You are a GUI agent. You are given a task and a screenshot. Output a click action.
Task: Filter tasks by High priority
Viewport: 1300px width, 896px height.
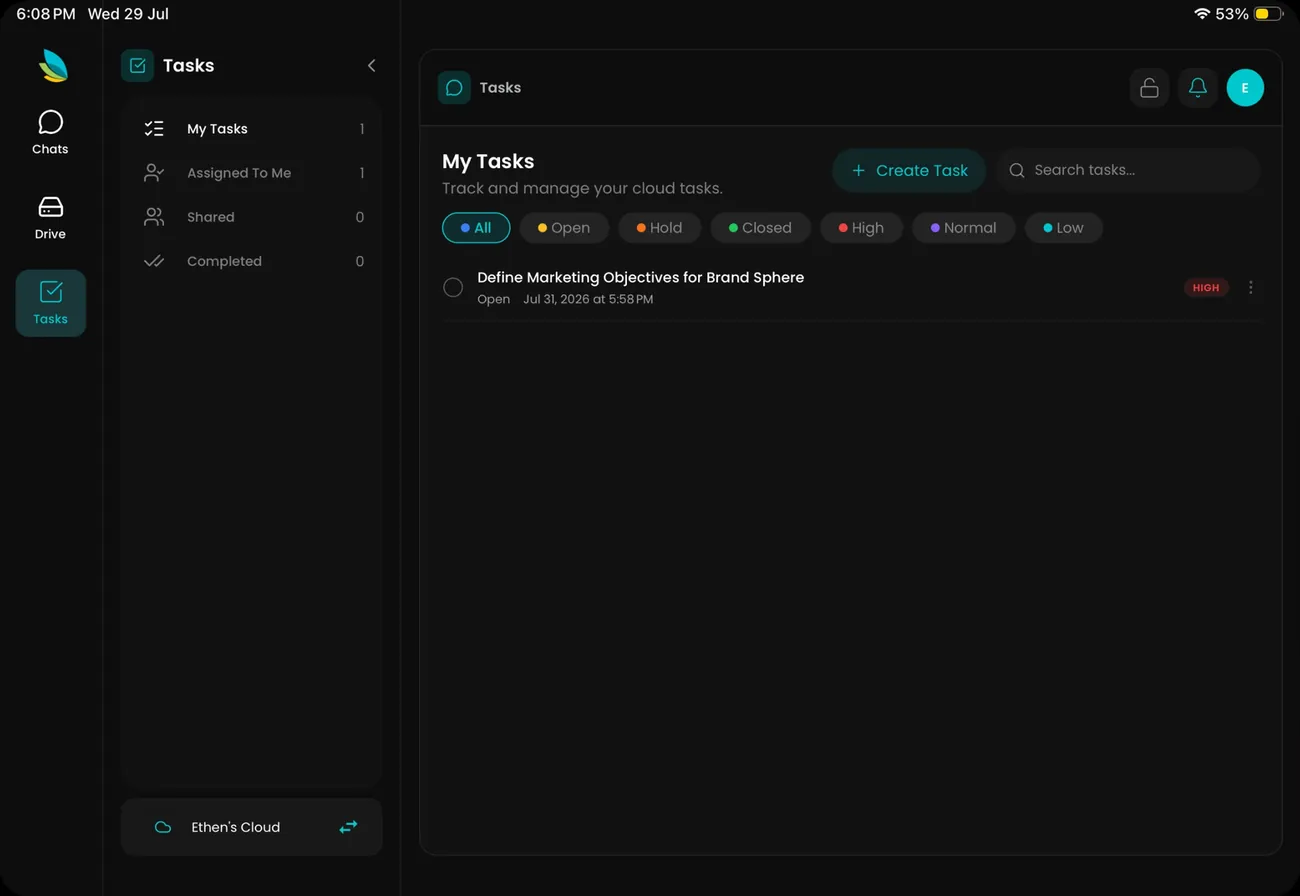point(861,228)
